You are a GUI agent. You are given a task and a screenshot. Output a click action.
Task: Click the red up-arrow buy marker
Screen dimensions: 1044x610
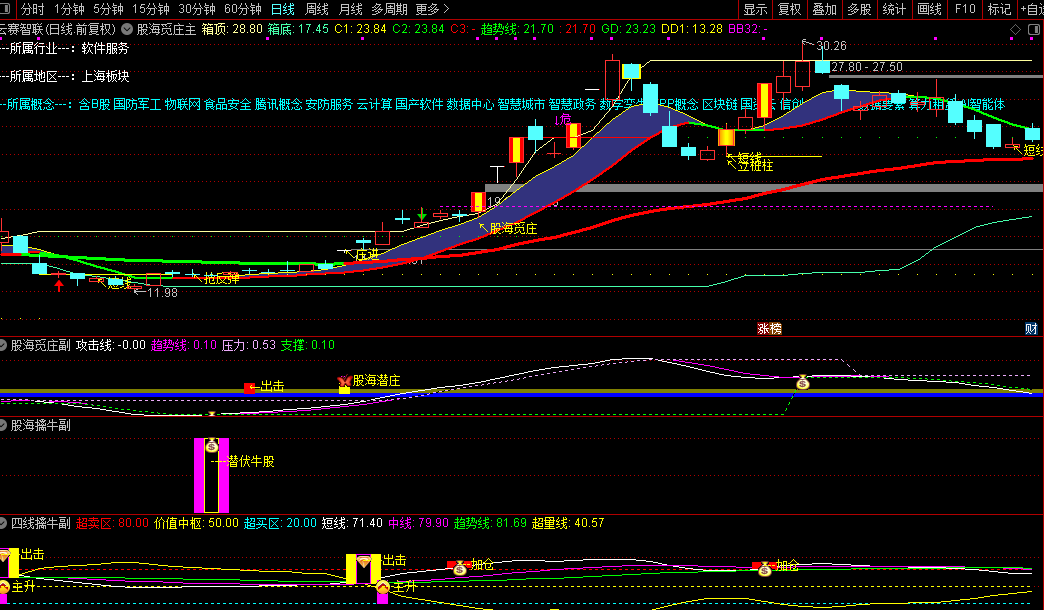pos(59,286)
